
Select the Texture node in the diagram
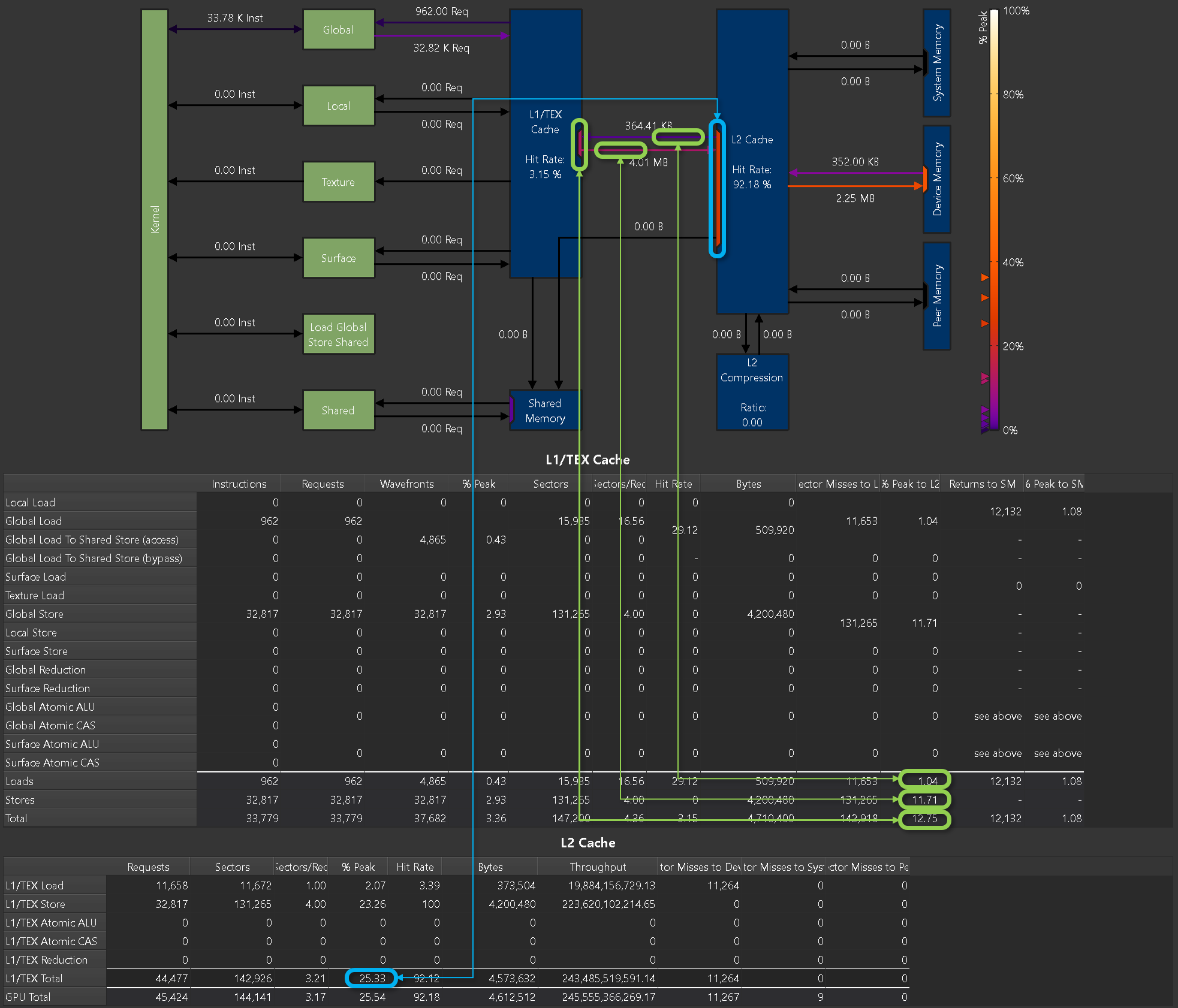[339, 182]
